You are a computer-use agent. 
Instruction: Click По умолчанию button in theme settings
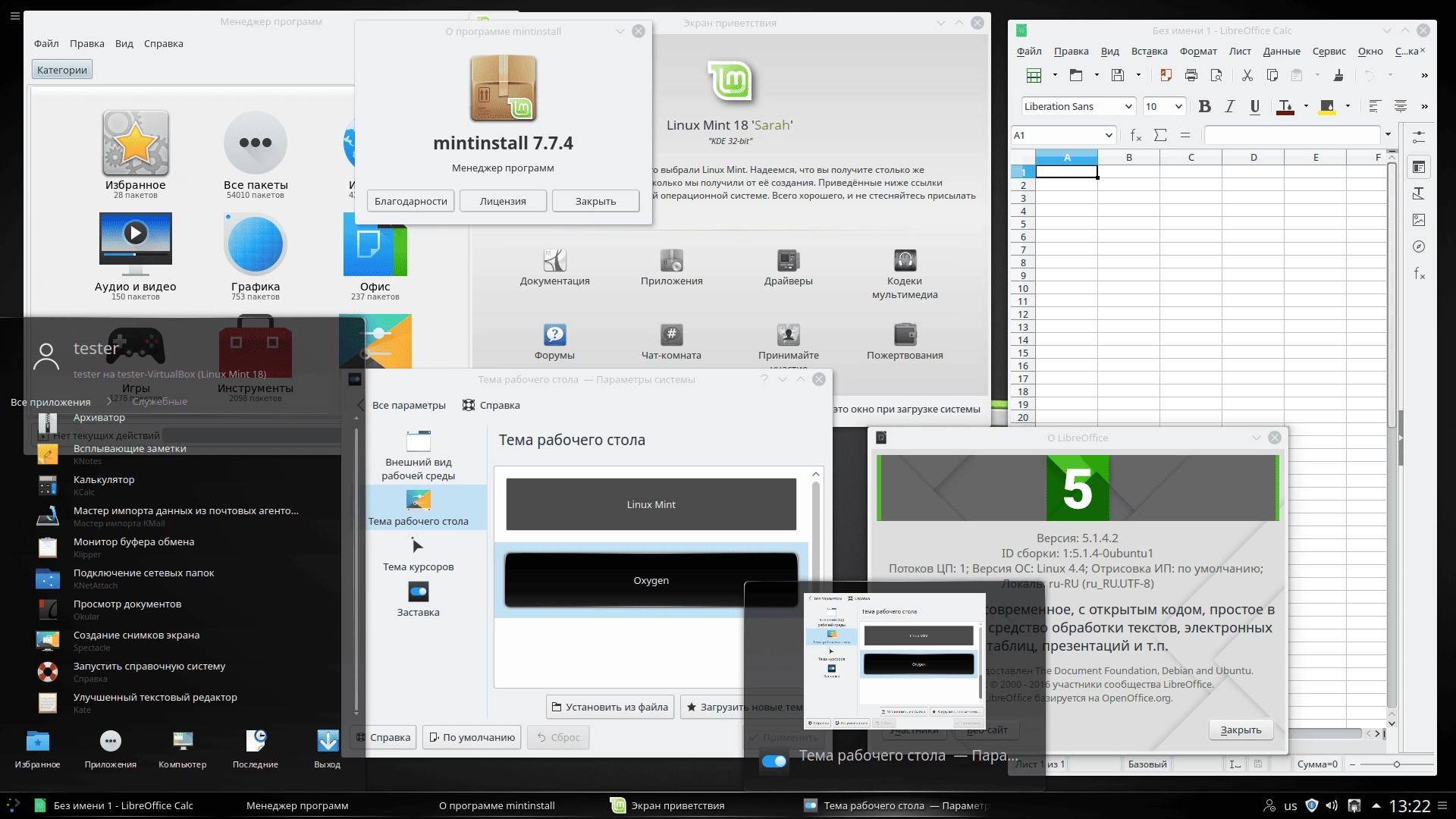tap(472, 737)
